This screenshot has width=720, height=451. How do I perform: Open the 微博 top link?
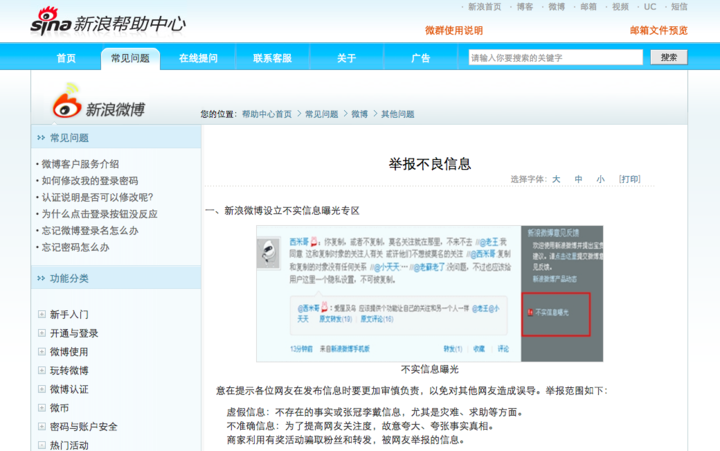coord(557,7)
